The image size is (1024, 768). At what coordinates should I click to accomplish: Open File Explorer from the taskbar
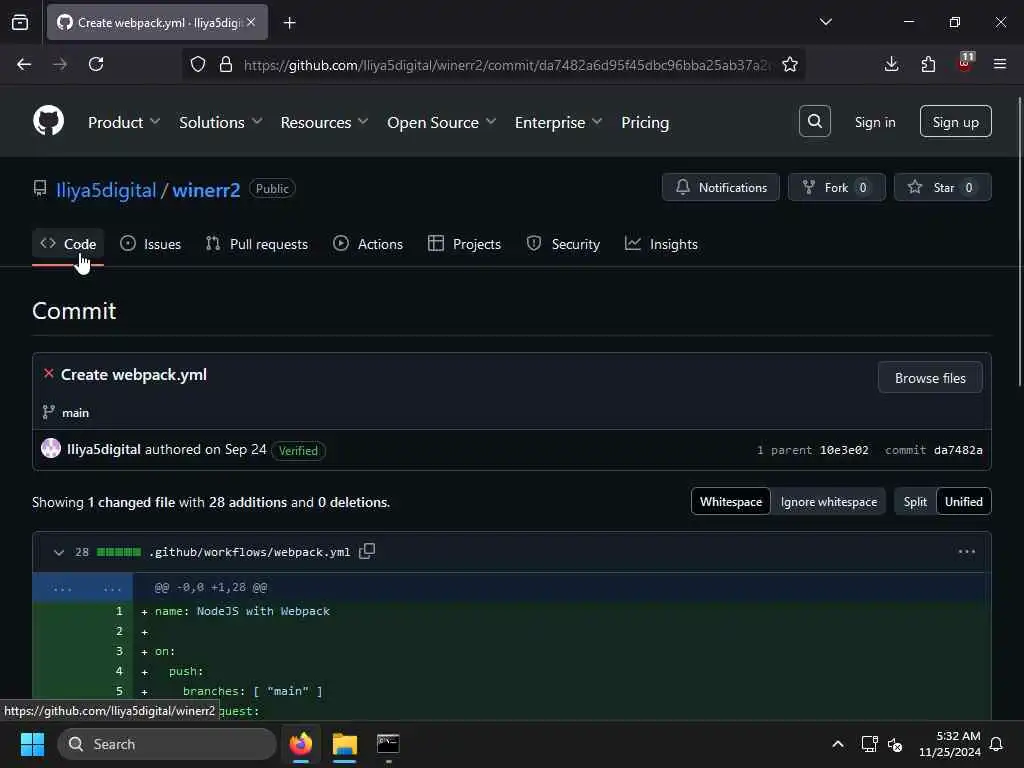(x=345, y=744)
